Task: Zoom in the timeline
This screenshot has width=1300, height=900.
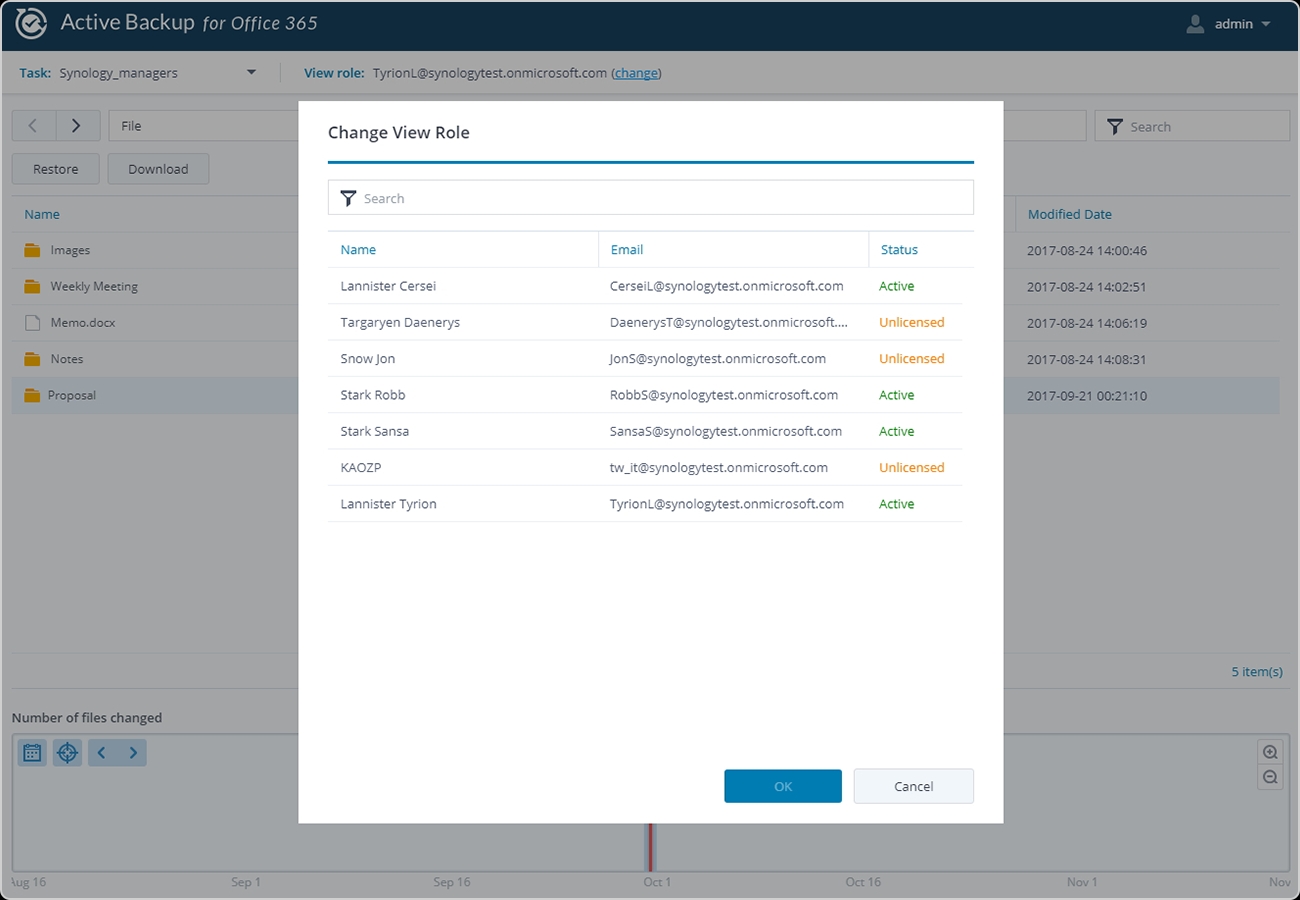Action: coord(1270,752)
